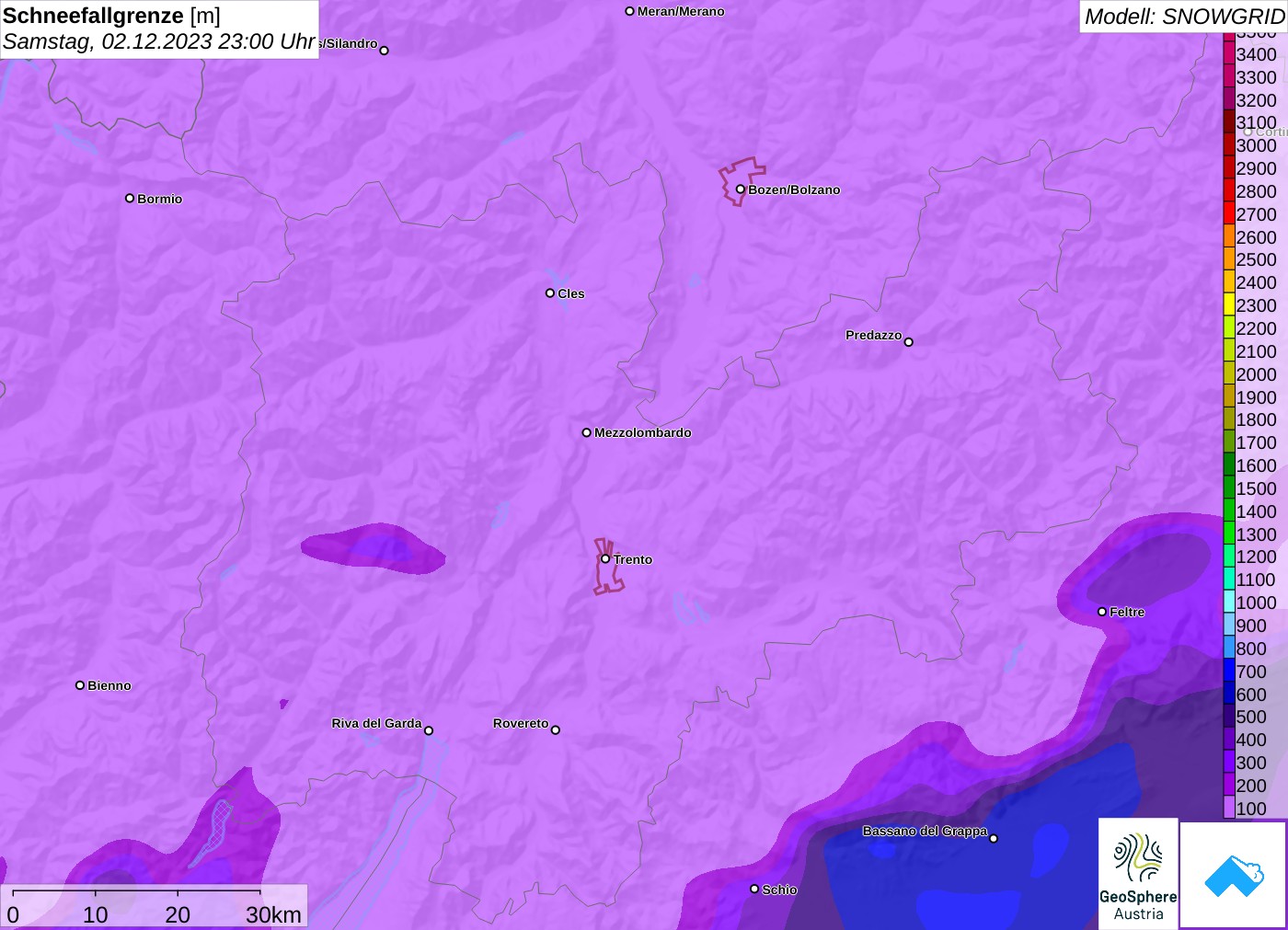The image size is (1288, 930).
Task: Click the "Modell: SNOWGRID" label
Action: pyautogui.click(x=1185, y=17)
